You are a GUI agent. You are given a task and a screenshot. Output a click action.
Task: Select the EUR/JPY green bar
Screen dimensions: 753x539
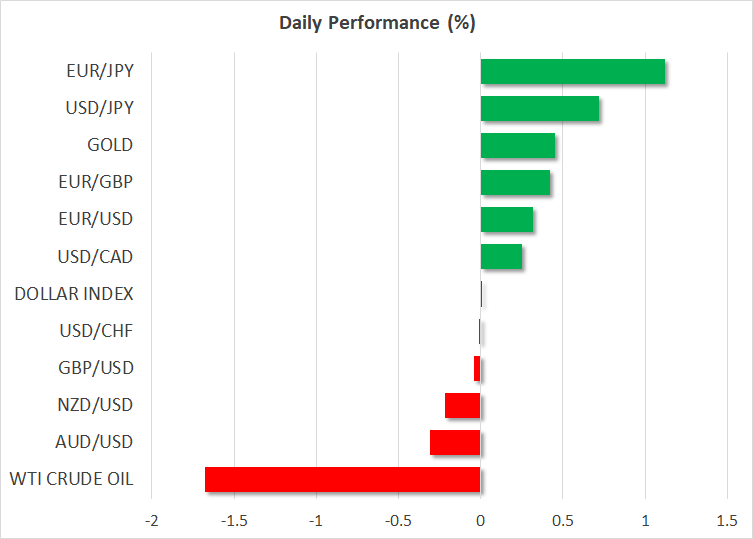click(x=573, y=72)
